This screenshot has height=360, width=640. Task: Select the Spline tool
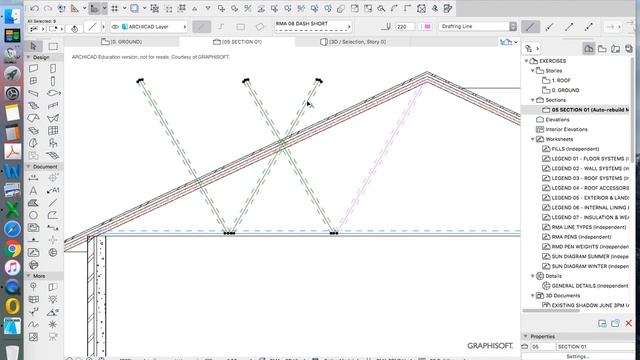(33, 324)
